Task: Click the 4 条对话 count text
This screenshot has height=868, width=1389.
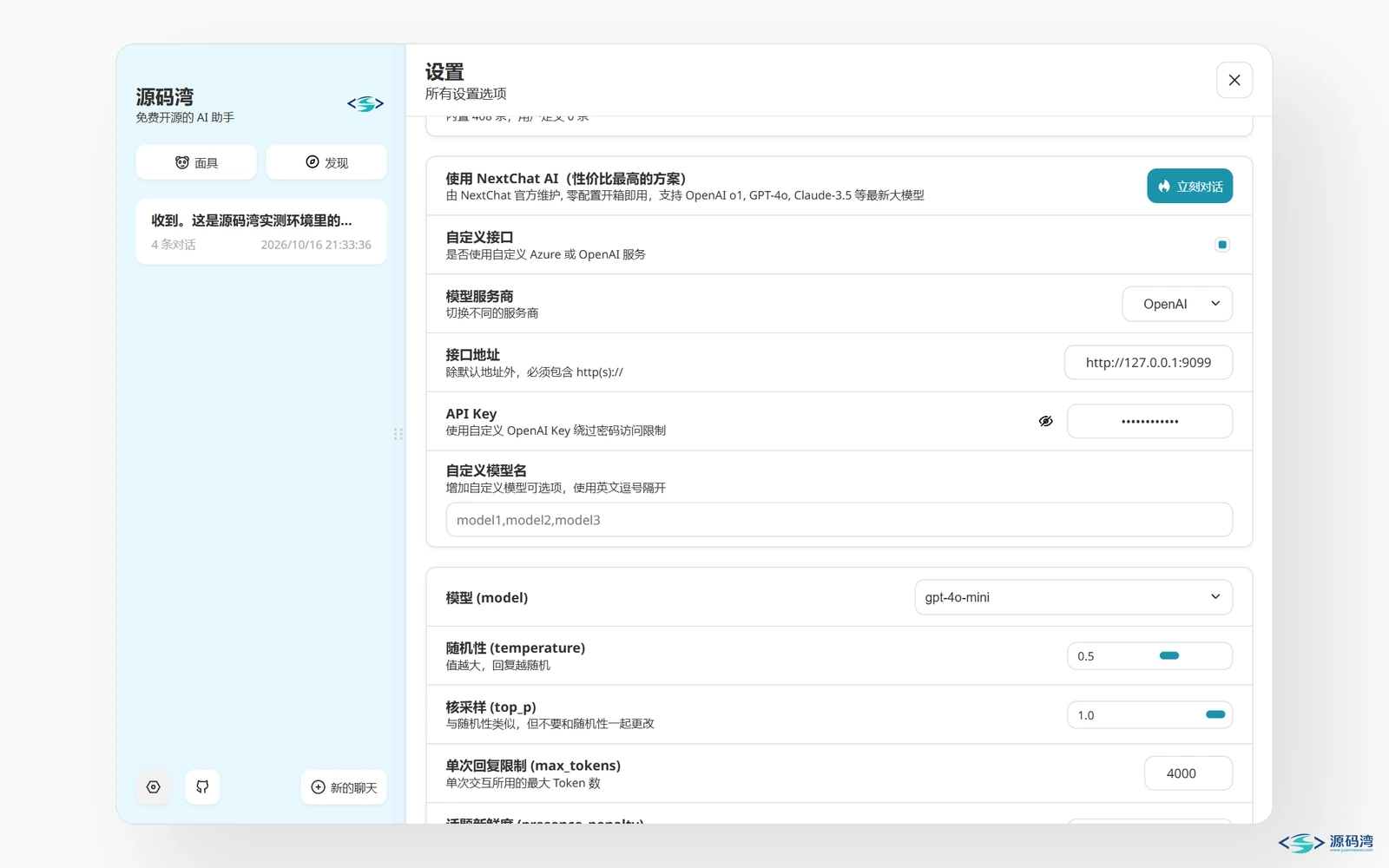Action: [x=174, y=245]
